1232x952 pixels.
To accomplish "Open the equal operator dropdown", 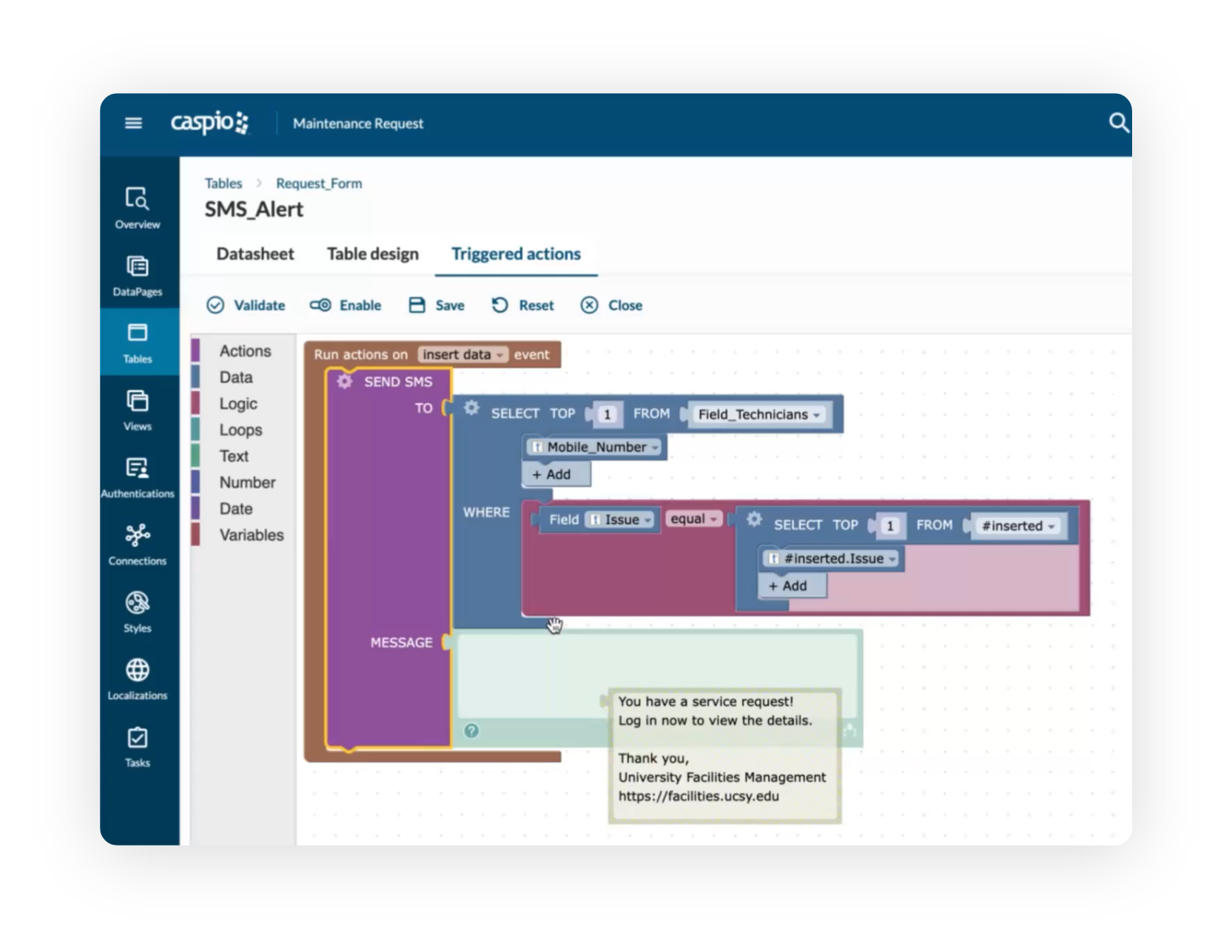I will coord(694,519).
